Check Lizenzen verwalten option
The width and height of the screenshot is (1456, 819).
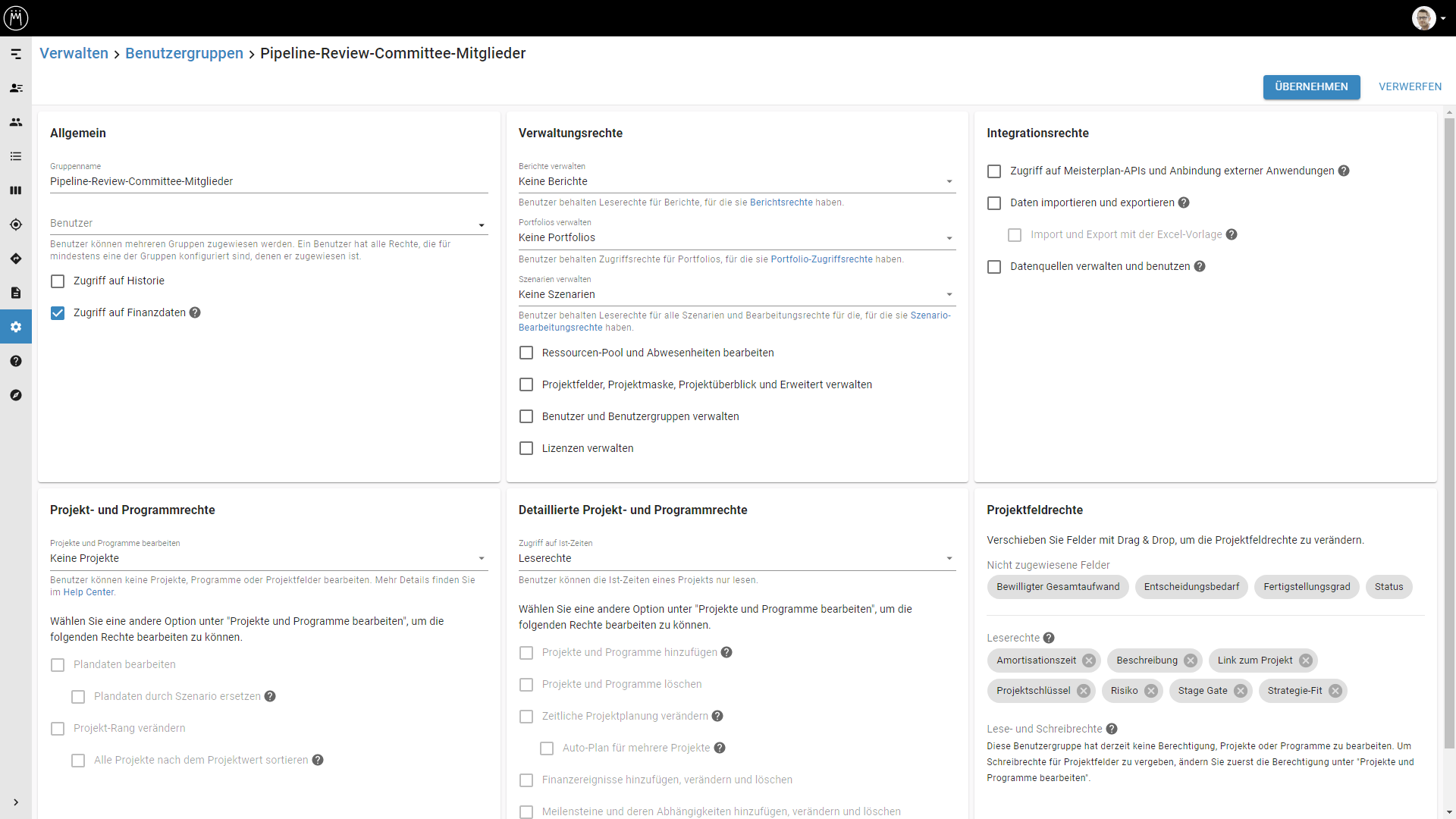526,448
